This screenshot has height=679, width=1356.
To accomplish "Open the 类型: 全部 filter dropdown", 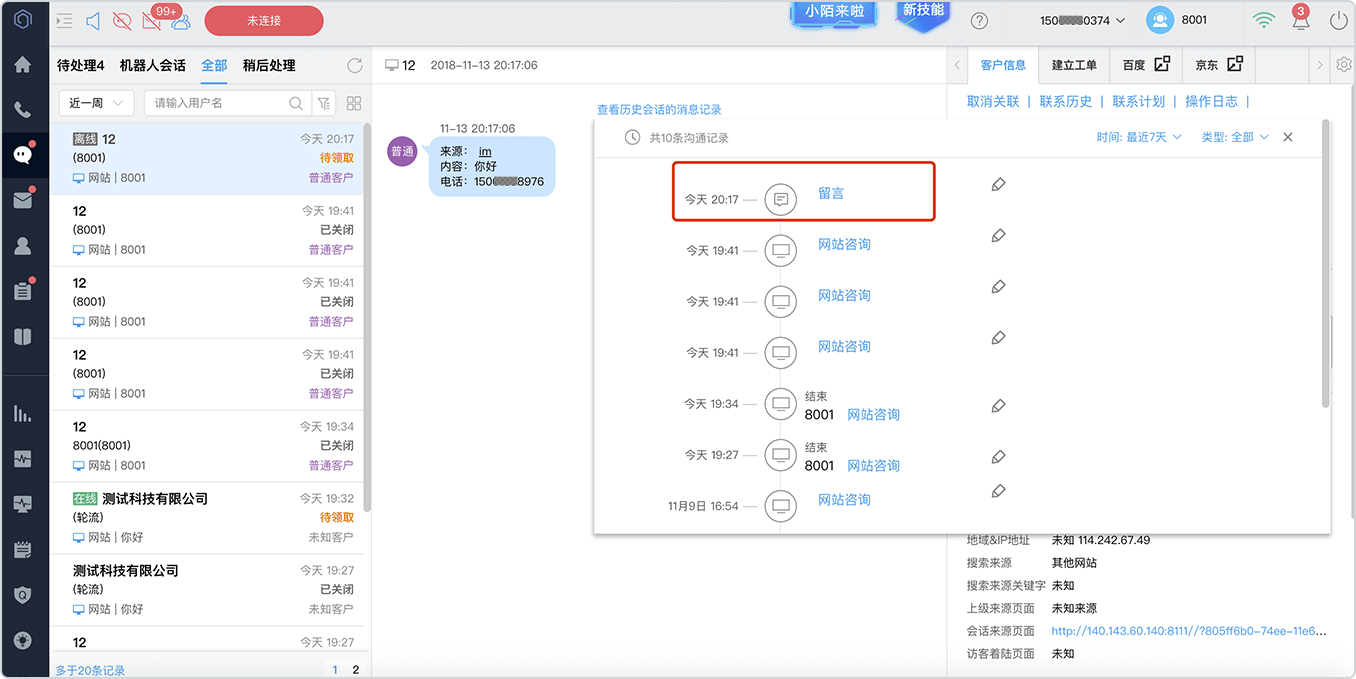I will point(1235,137).
